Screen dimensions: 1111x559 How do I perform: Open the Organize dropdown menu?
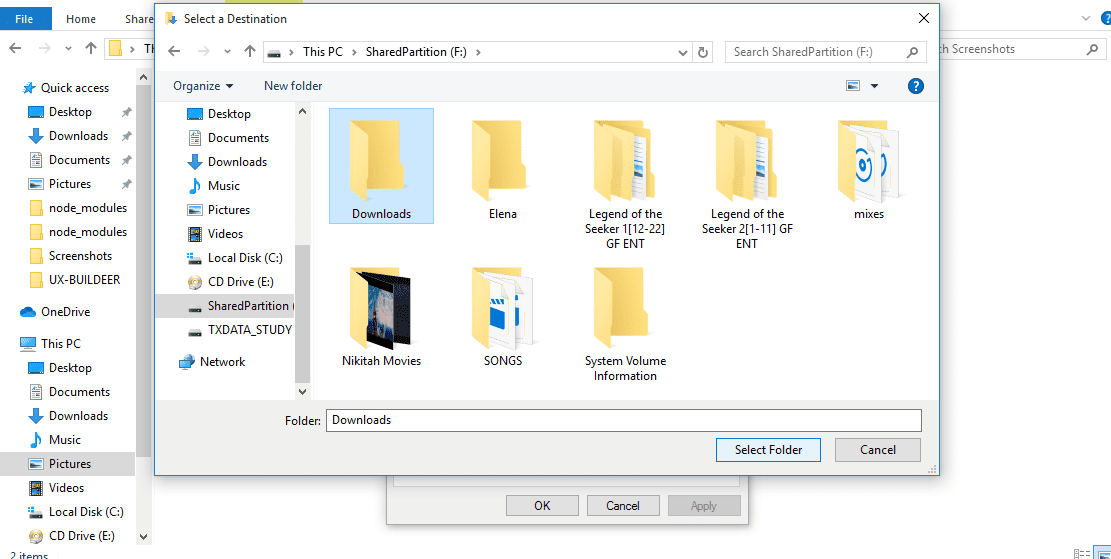click(203, 86)
